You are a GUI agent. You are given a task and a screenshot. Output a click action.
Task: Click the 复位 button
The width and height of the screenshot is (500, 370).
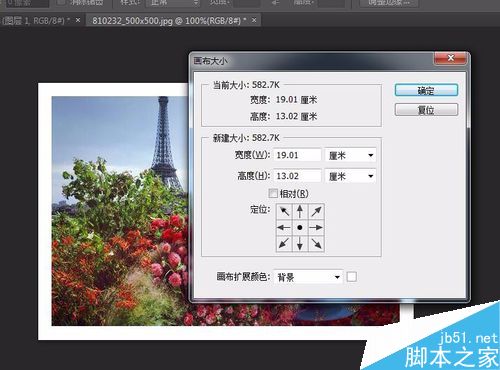point(426,110)
